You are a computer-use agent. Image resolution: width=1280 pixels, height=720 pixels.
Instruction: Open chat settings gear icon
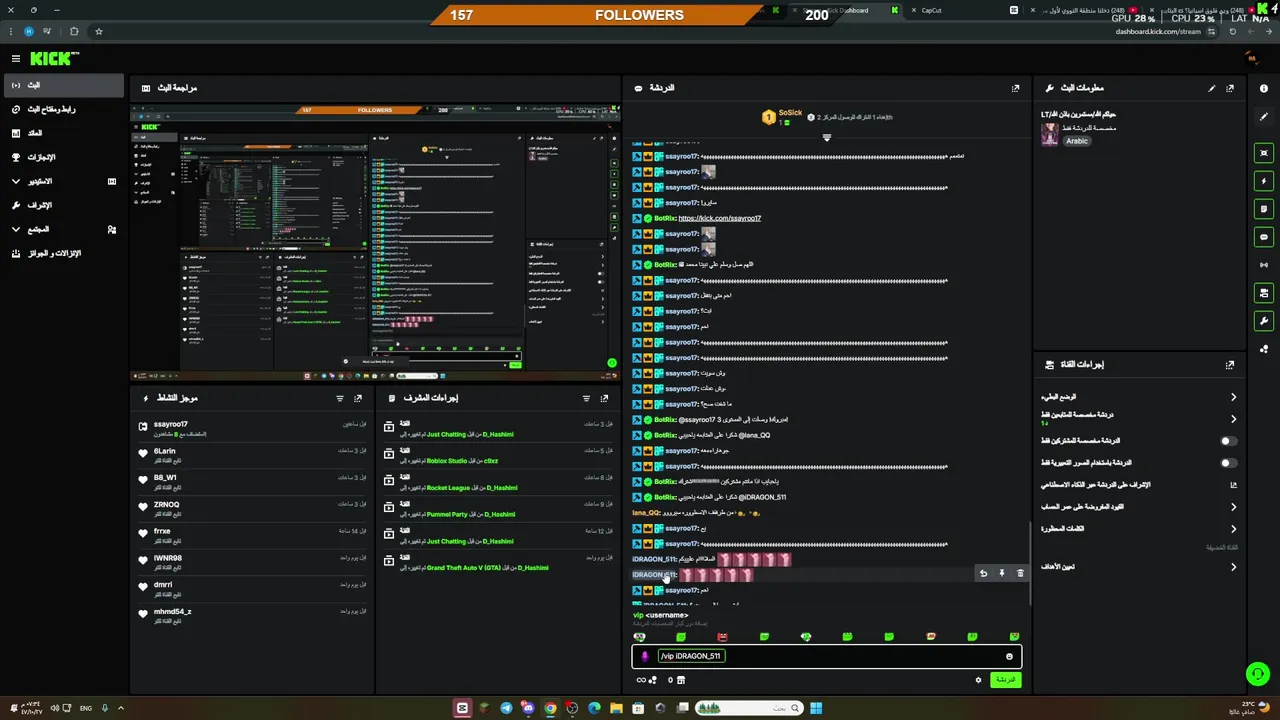pos(978,680)
